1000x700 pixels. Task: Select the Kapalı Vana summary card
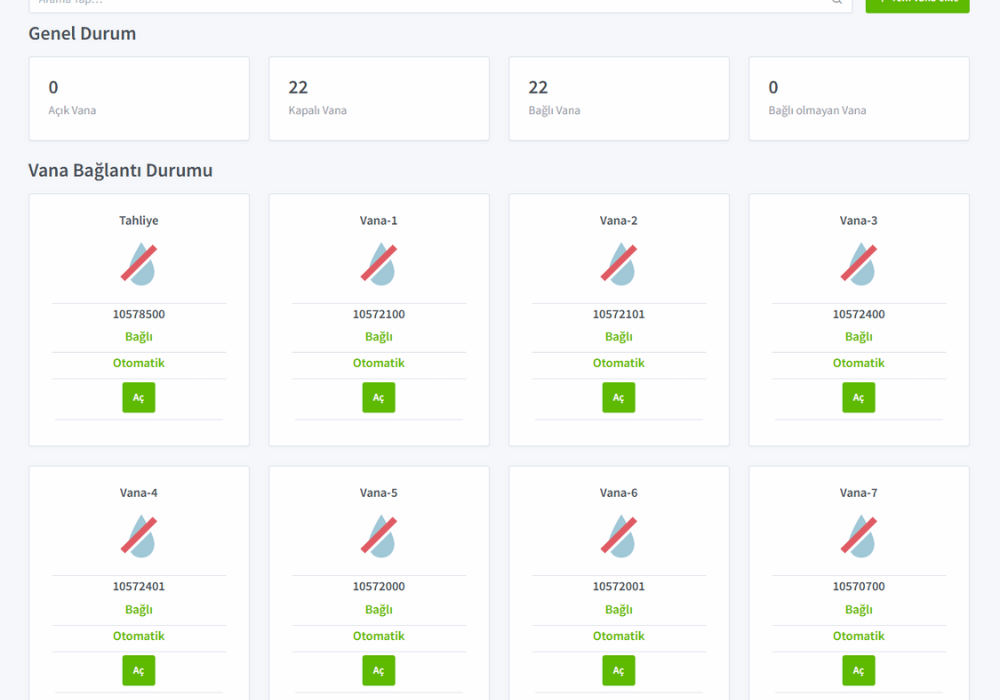pyautogui.click(x=379, y=98)
